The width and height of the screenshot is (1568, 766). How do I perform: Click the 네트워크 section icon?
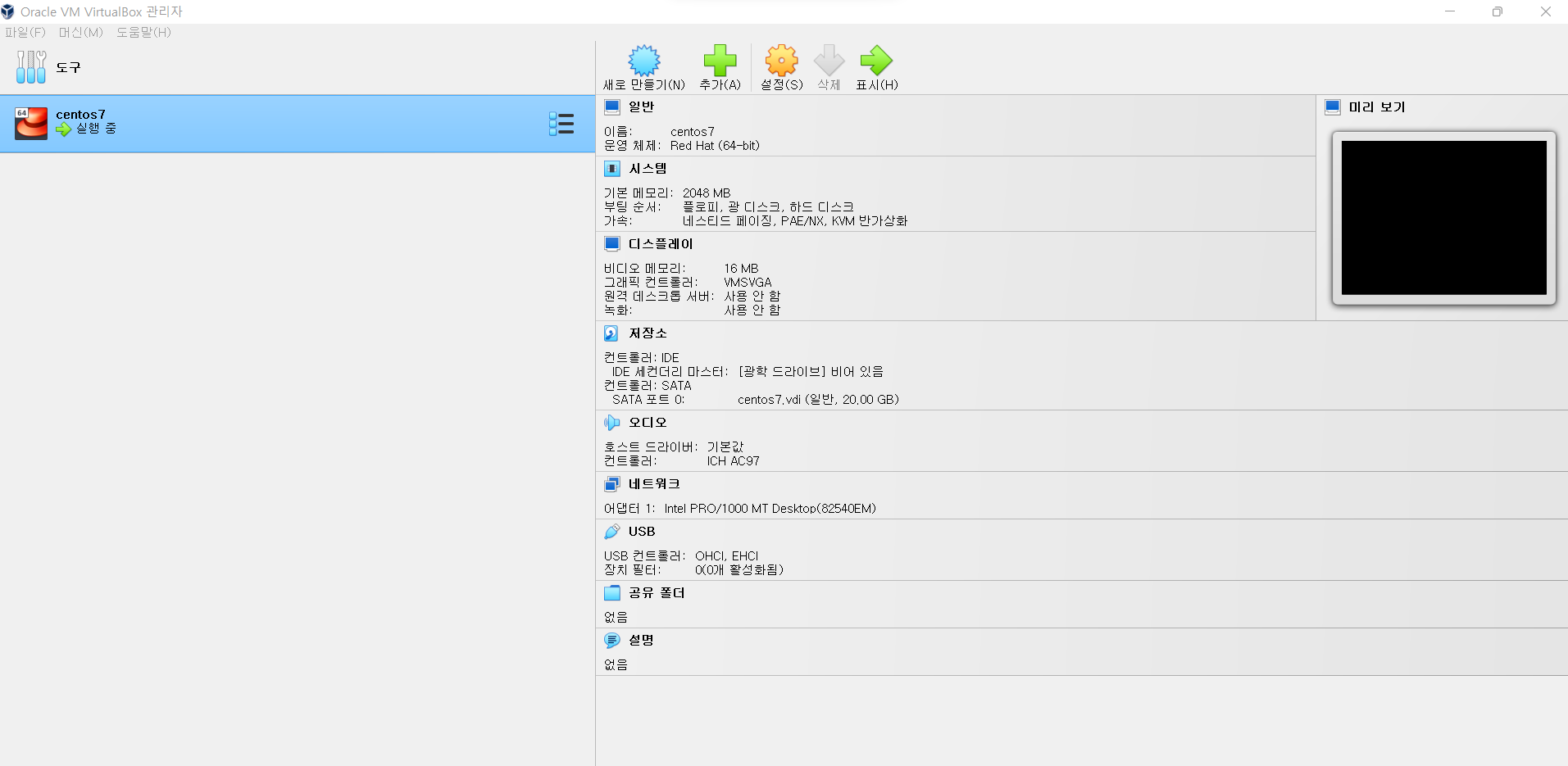612,483
